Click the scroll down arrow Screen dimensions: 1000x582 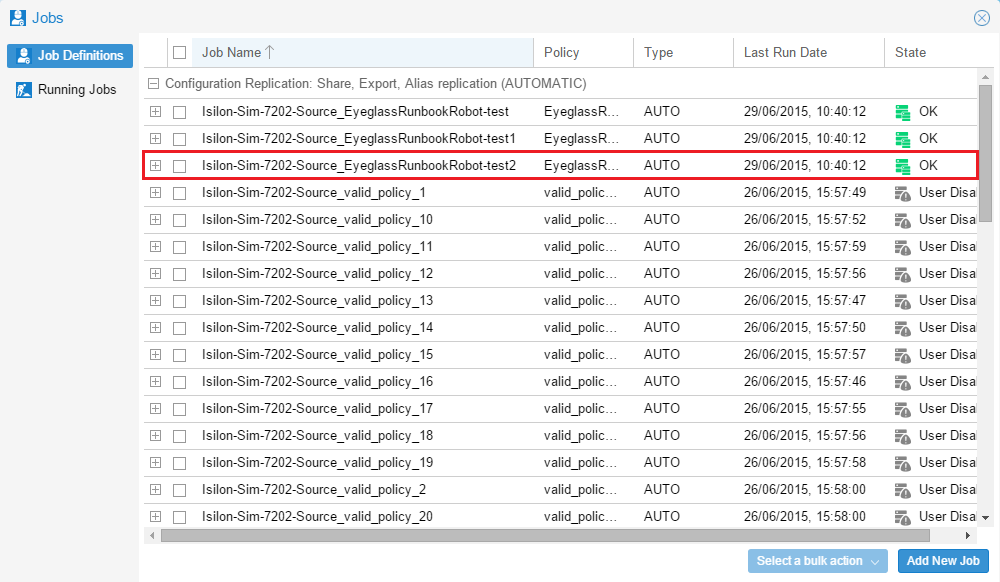(x=986, y=518)
